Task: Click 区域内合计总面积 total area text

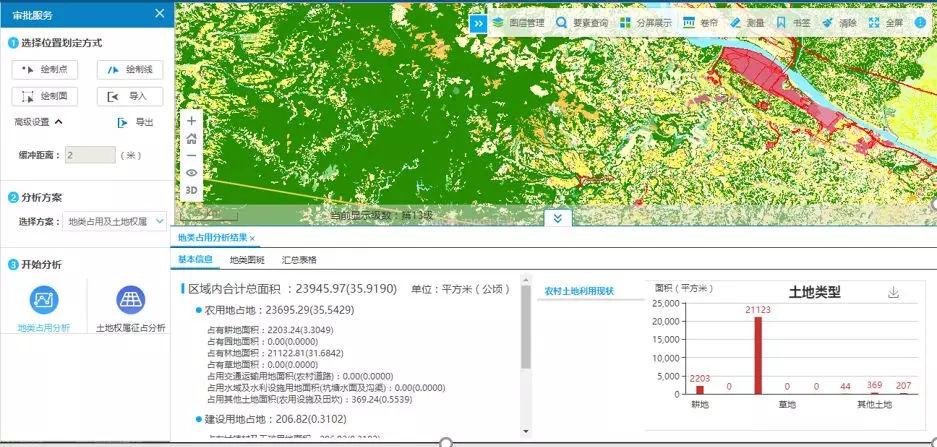Action: click(x=293, y=289)
